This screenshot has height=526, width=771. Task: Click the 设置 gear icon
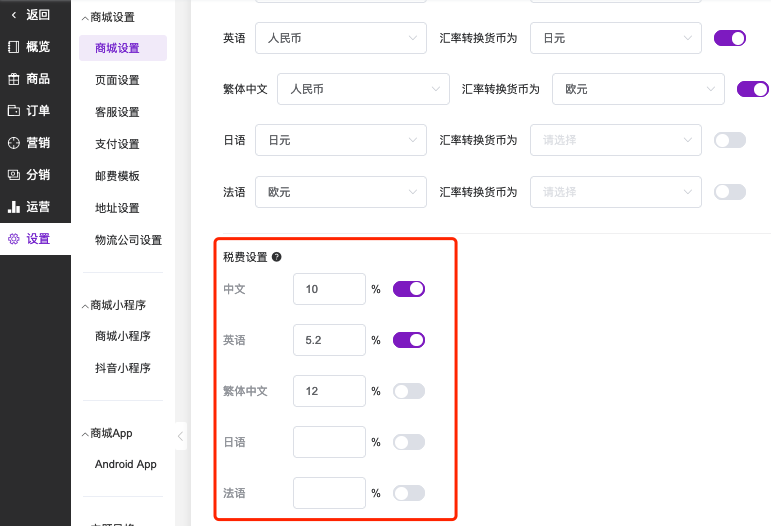(14, 239)
